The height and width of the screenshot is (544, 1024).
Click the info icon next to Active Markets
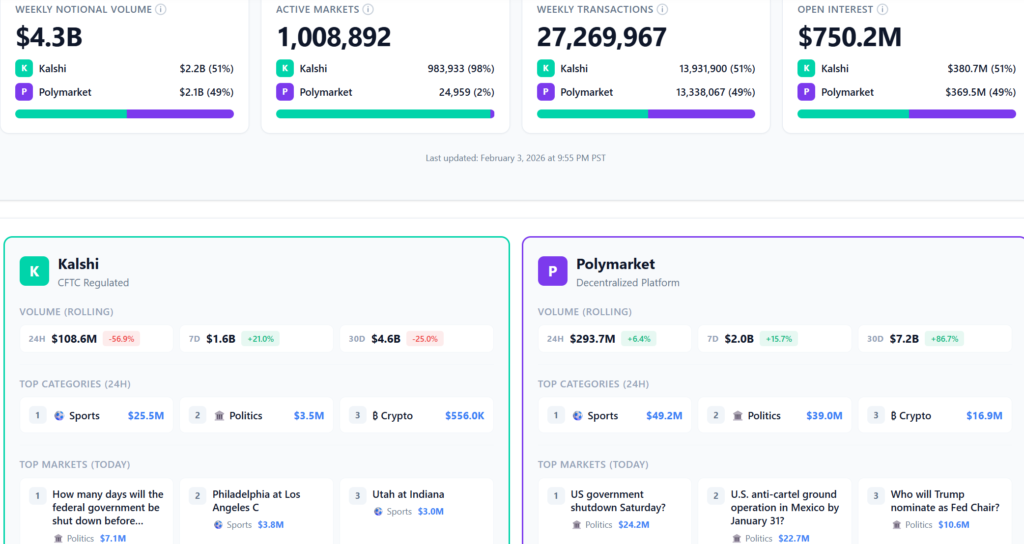[368, 10]
